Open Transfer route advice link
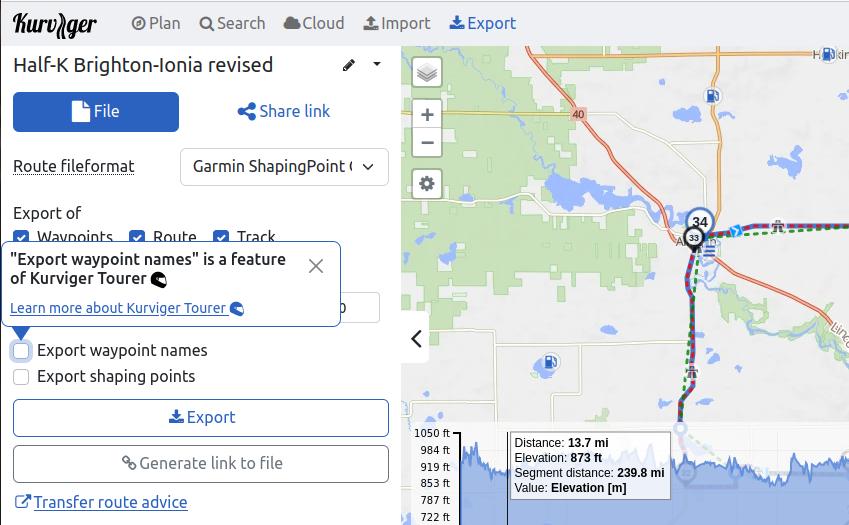 click(110, 502)
